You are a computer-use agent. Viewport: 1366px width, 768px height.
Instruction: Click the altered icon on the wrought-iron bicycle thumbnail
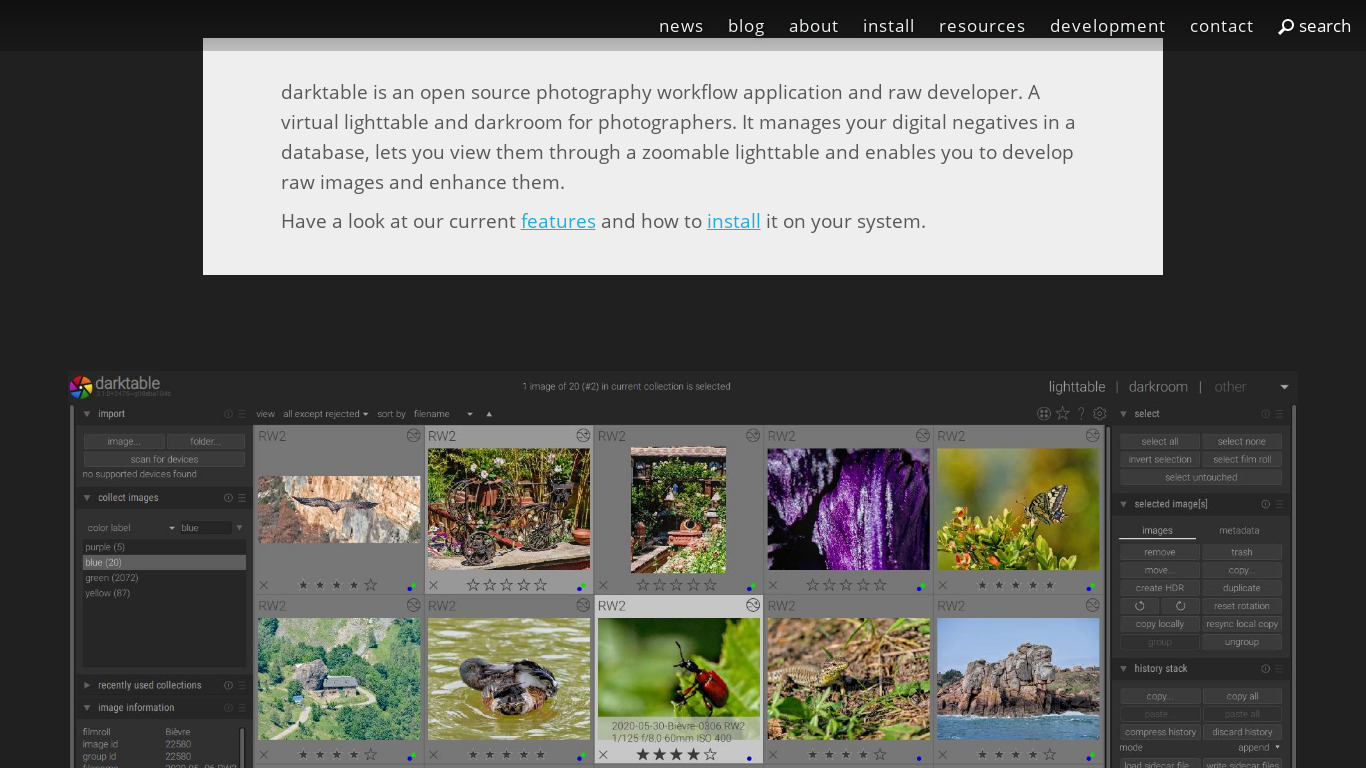(583, 436)
